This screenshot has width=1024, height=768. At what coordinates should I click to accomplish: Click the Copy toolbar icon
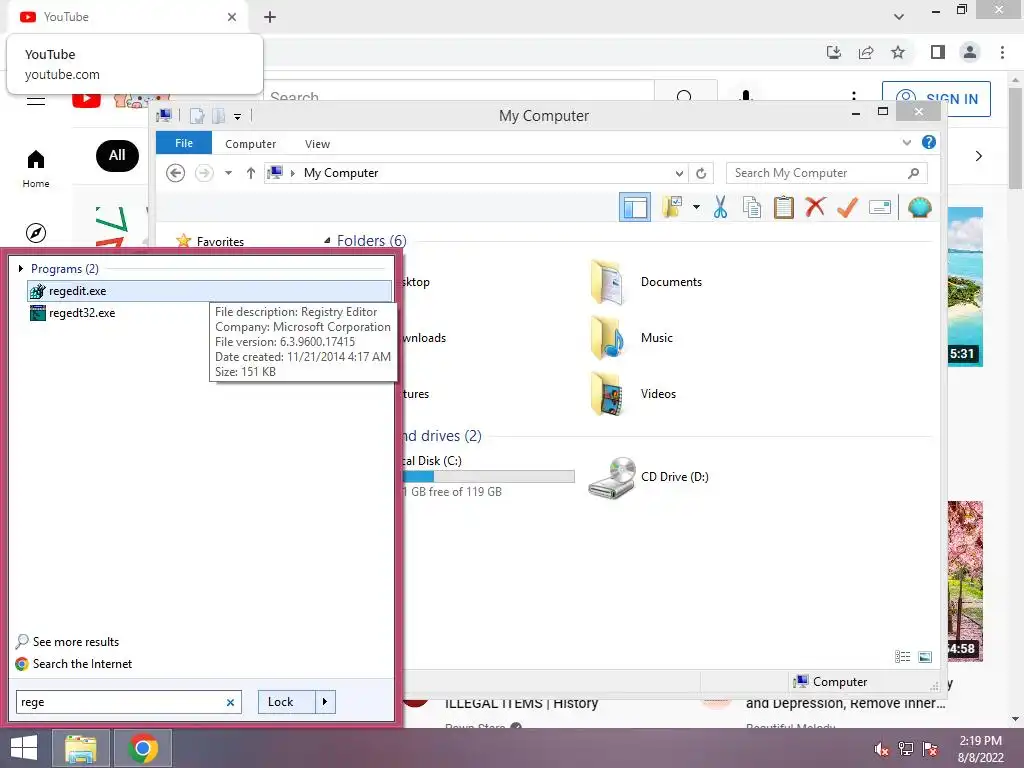coord(752,208)
